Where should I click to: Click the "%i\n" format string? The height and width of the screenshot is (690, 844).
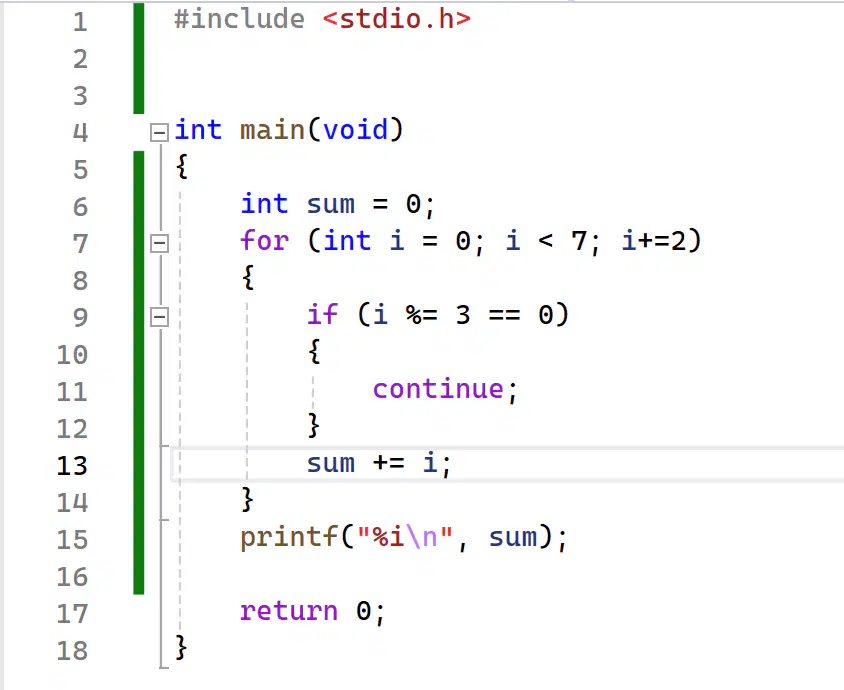(x=405, y=537)
